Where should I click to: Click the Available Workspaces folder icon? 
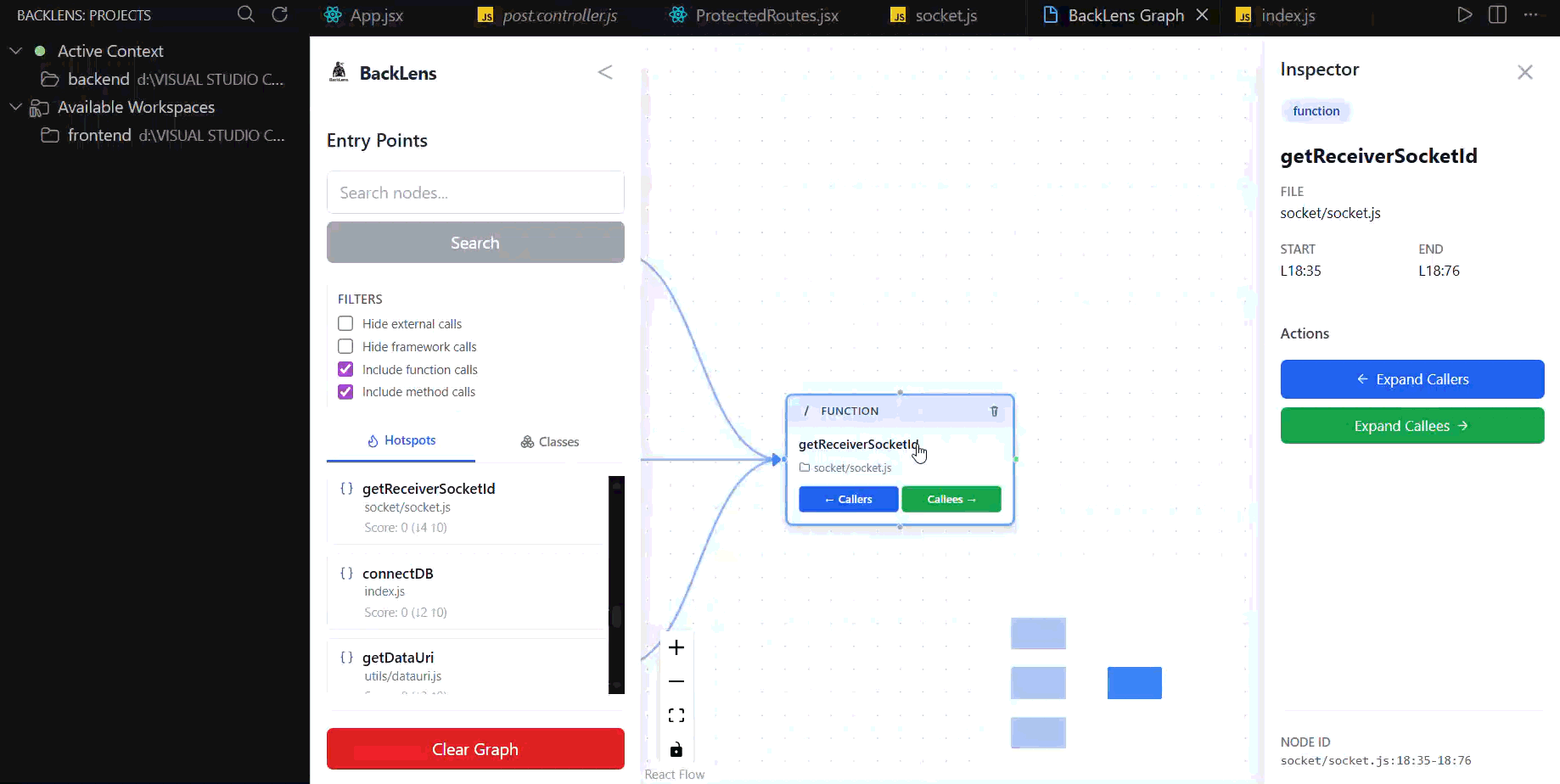click(39, 108)
